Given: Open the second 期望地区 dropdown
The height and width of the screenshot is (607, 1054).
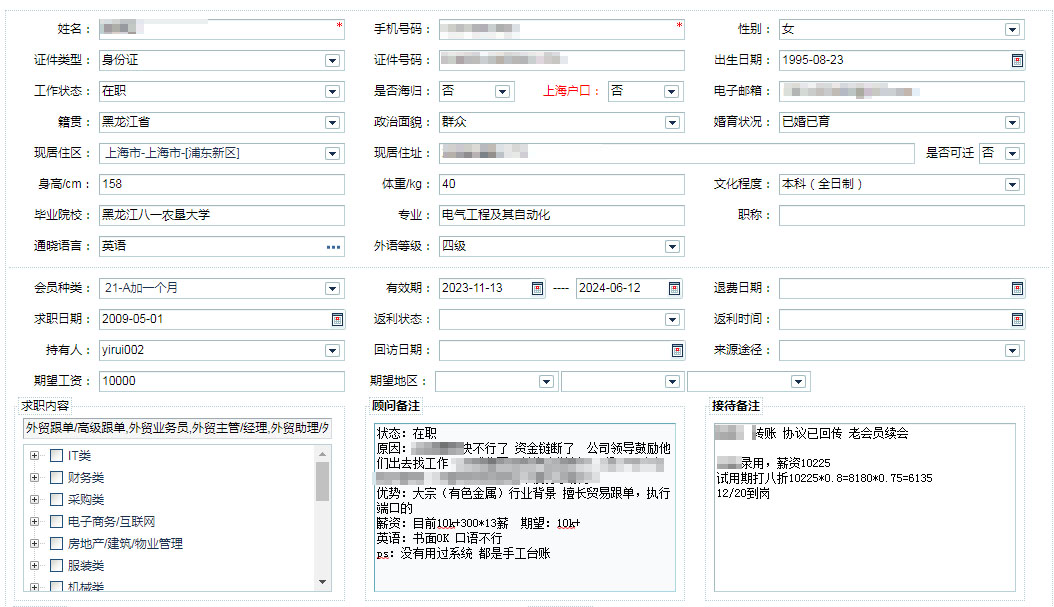Looking at the screenshot, I should [x=672, y=382].
